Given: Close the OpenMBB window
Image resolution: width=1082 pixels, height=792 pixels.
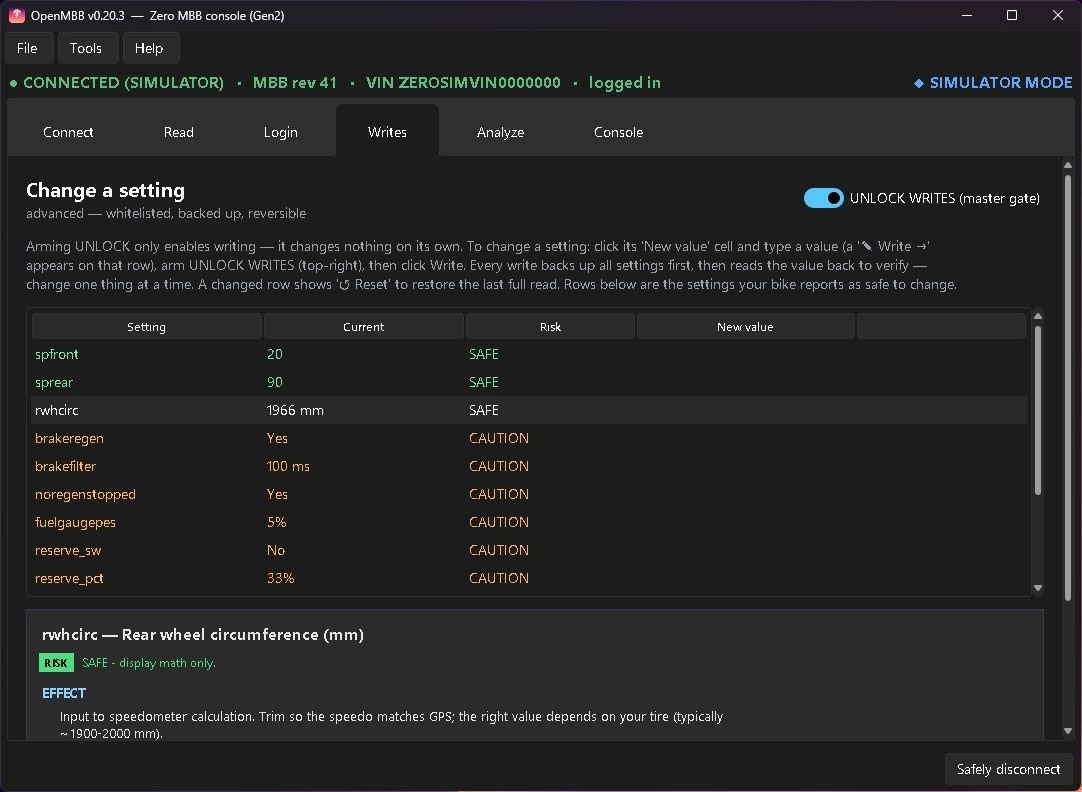Looking at the screenshot, I should click(x=1058, y=15).
